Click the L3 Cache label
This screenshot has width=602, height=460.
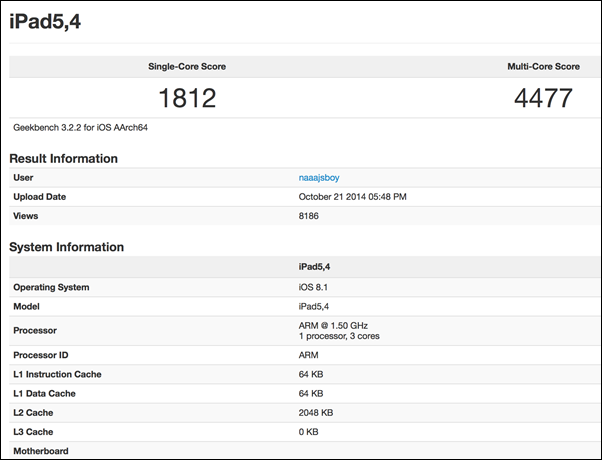[x=33, y=432]
